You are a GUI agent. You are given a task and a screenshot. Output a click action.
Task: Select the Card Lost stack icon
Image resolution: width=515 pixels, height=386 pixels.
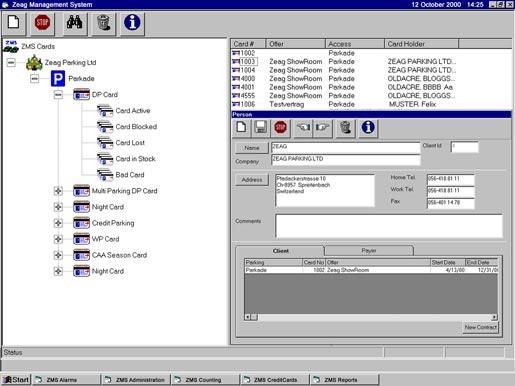[x=105, y=143]
